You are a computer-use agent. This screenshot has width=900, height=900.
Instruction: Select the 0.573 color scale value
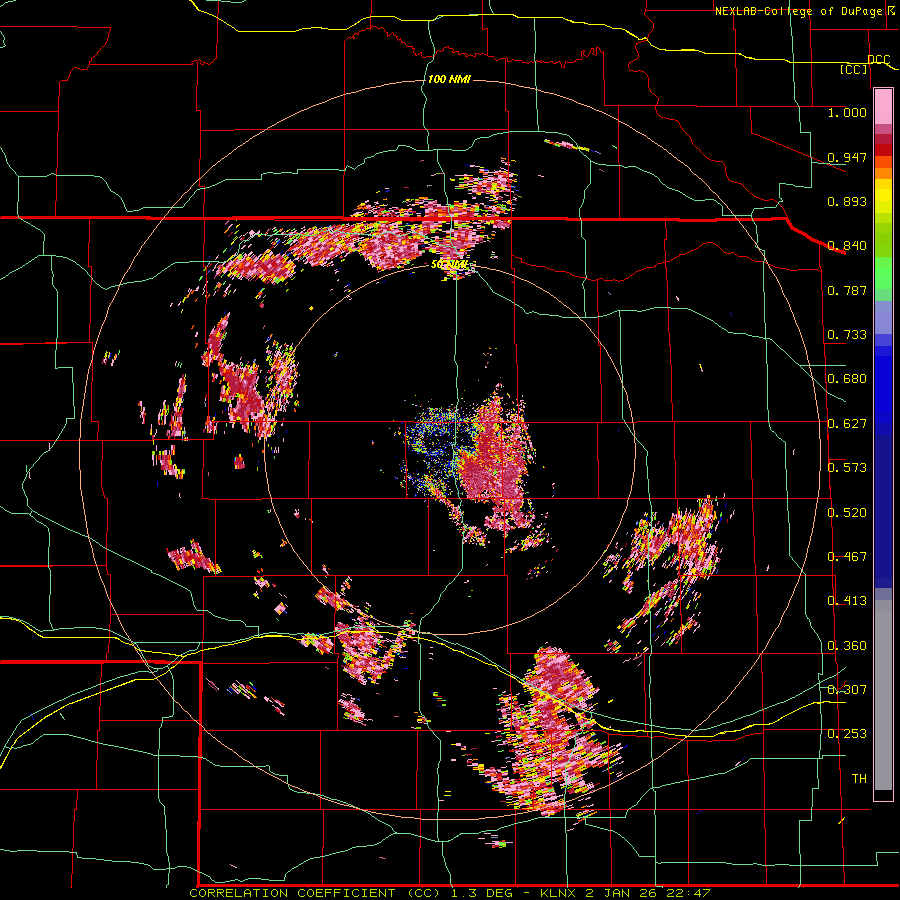(x=847, y=468)
